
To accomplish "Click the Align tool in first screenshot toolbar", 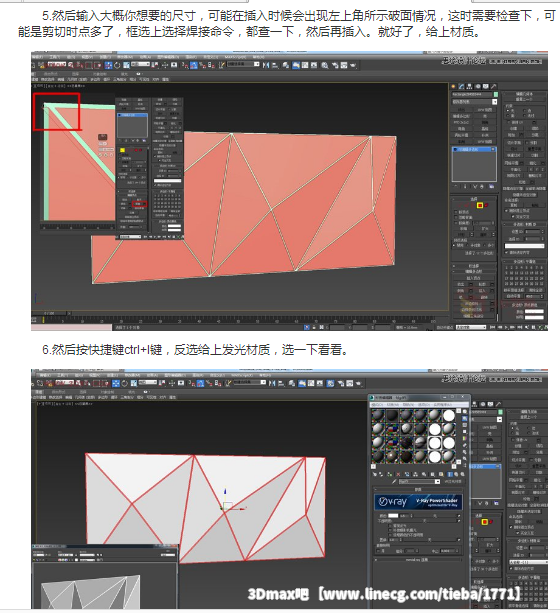I will [x=275, y=65].
